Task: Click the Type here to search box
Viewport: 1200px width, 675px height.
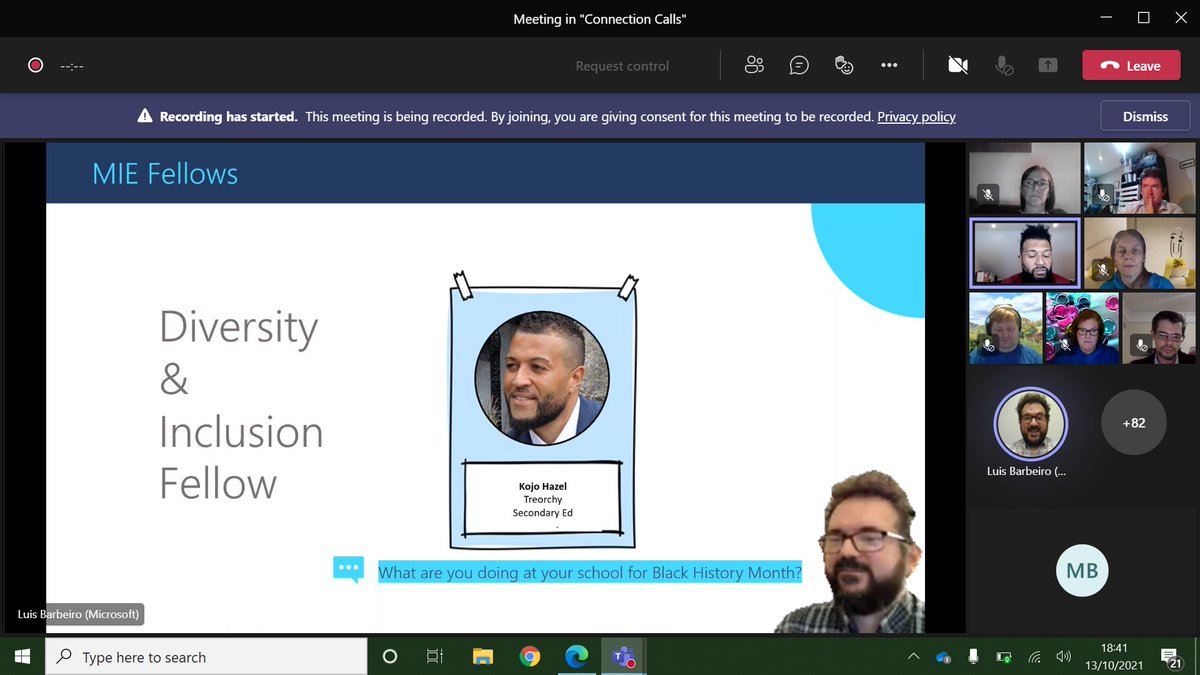Action: [x=207, y=656]
